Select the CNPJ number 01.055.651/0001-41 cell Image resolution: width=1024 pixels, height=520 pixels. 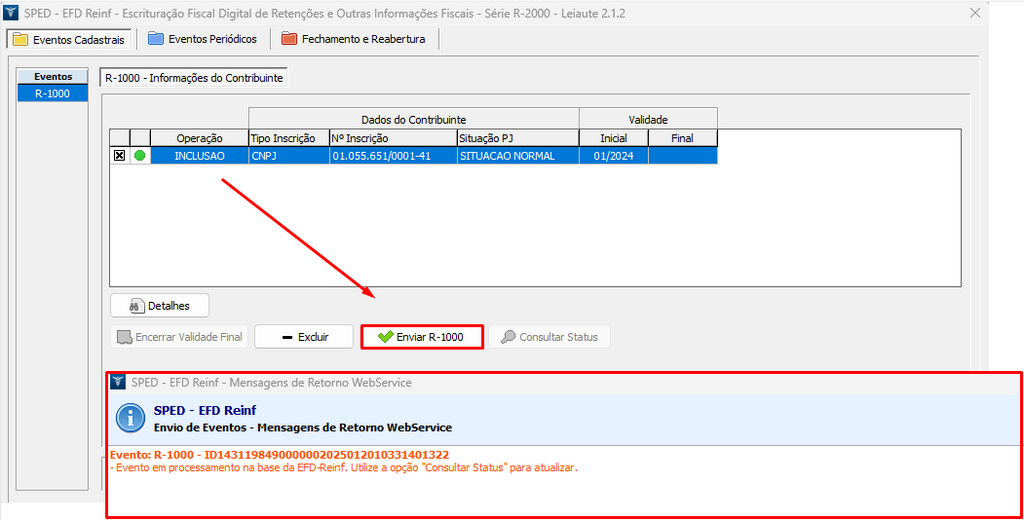click(x=393, y=156)
